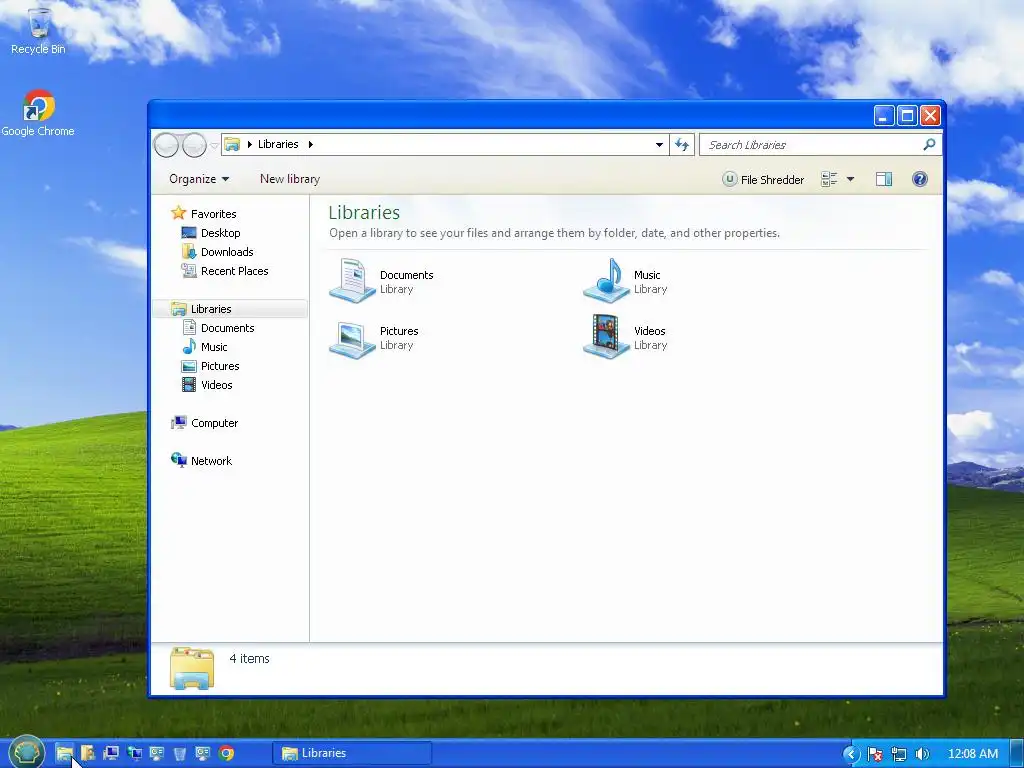
Task: Select Favorites in the navigation pane
Action: (213, 214)
